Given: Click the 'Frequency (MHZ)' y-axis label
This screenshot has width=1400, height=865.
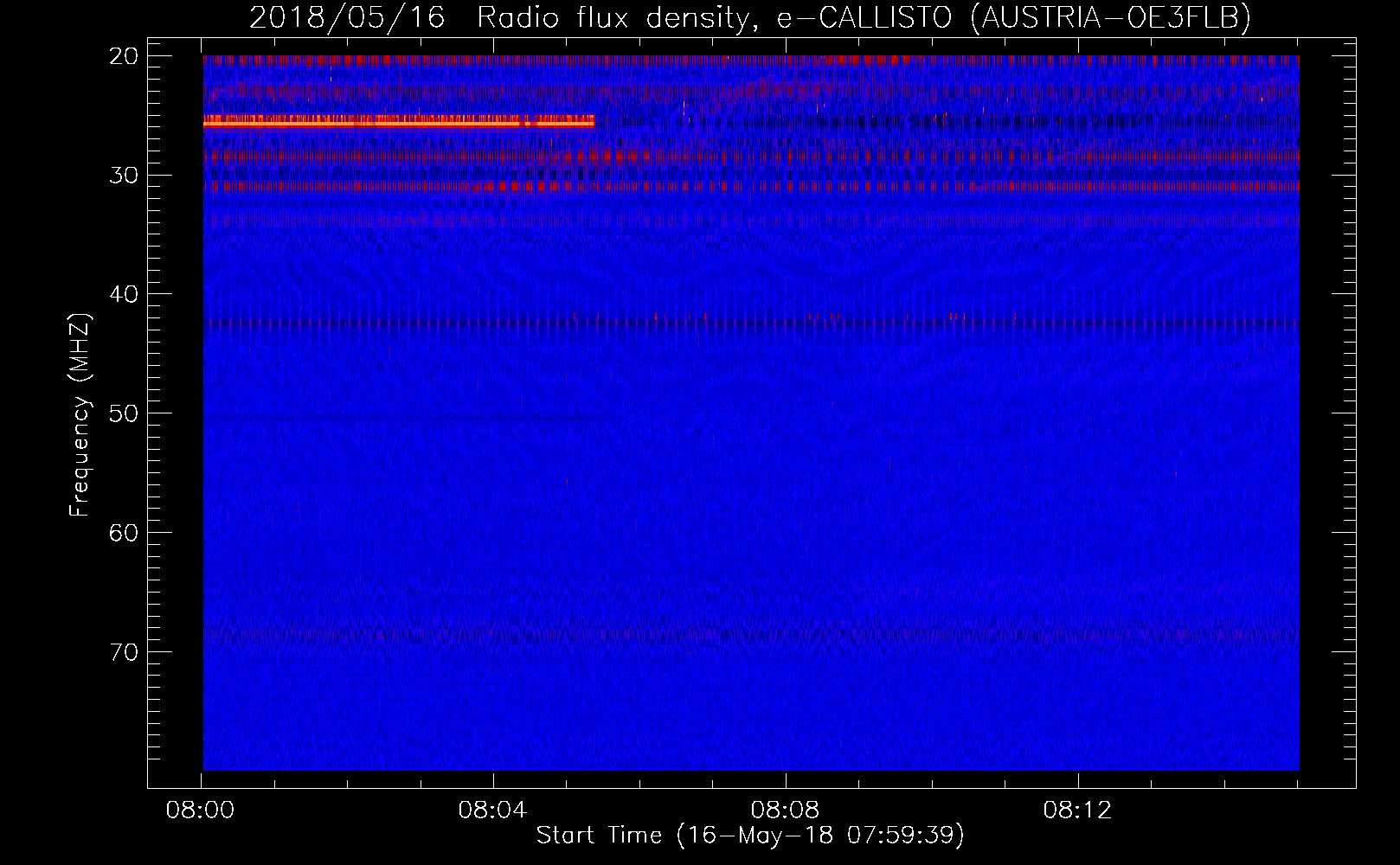Looking at the screenshot, I should 80,414.
